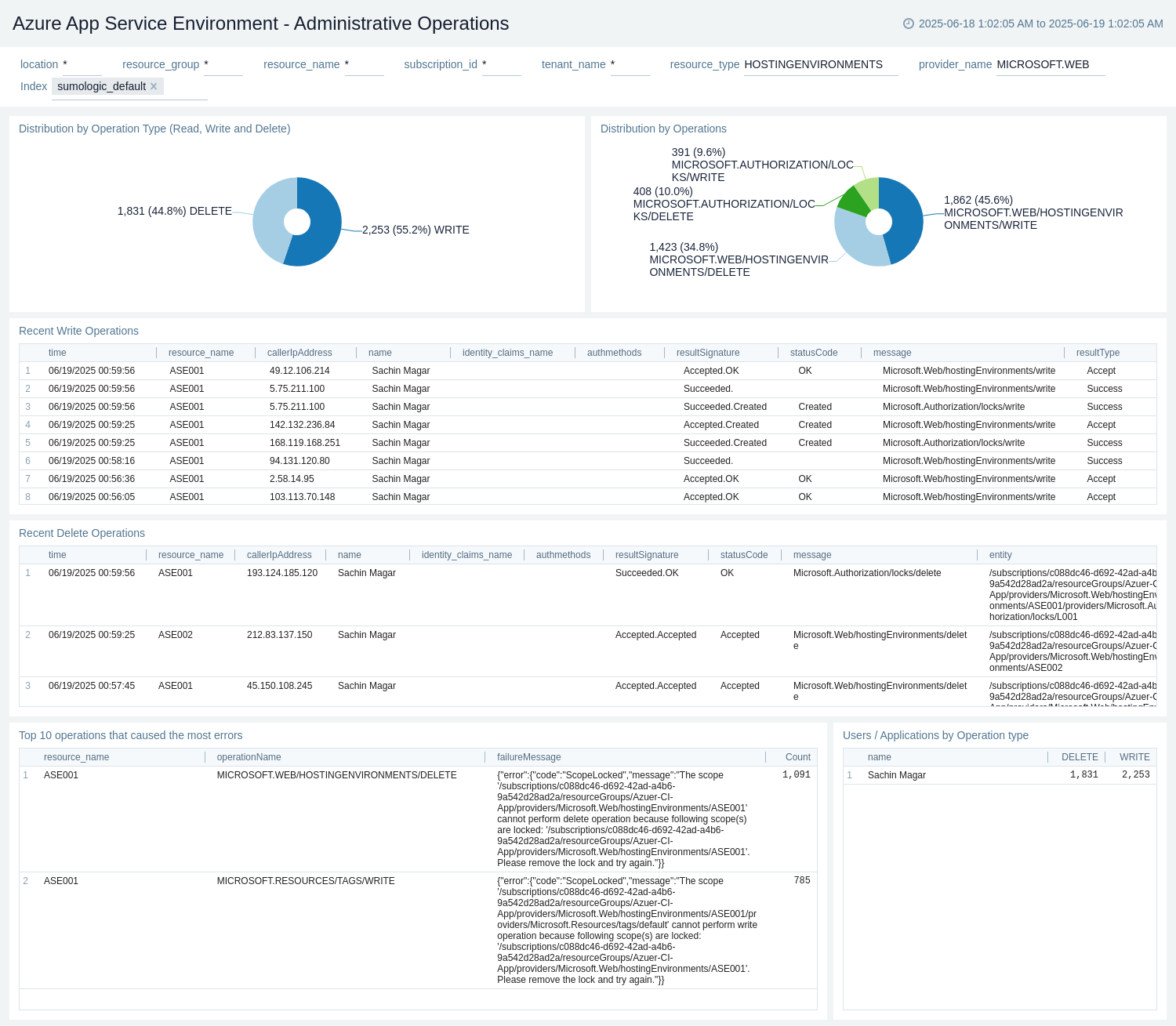The width and height of the screenshot is (1176, 1026).
Task: Change the resource_type HOSTINGENVIRONMENTS filter value
Action: pos(821,65)
